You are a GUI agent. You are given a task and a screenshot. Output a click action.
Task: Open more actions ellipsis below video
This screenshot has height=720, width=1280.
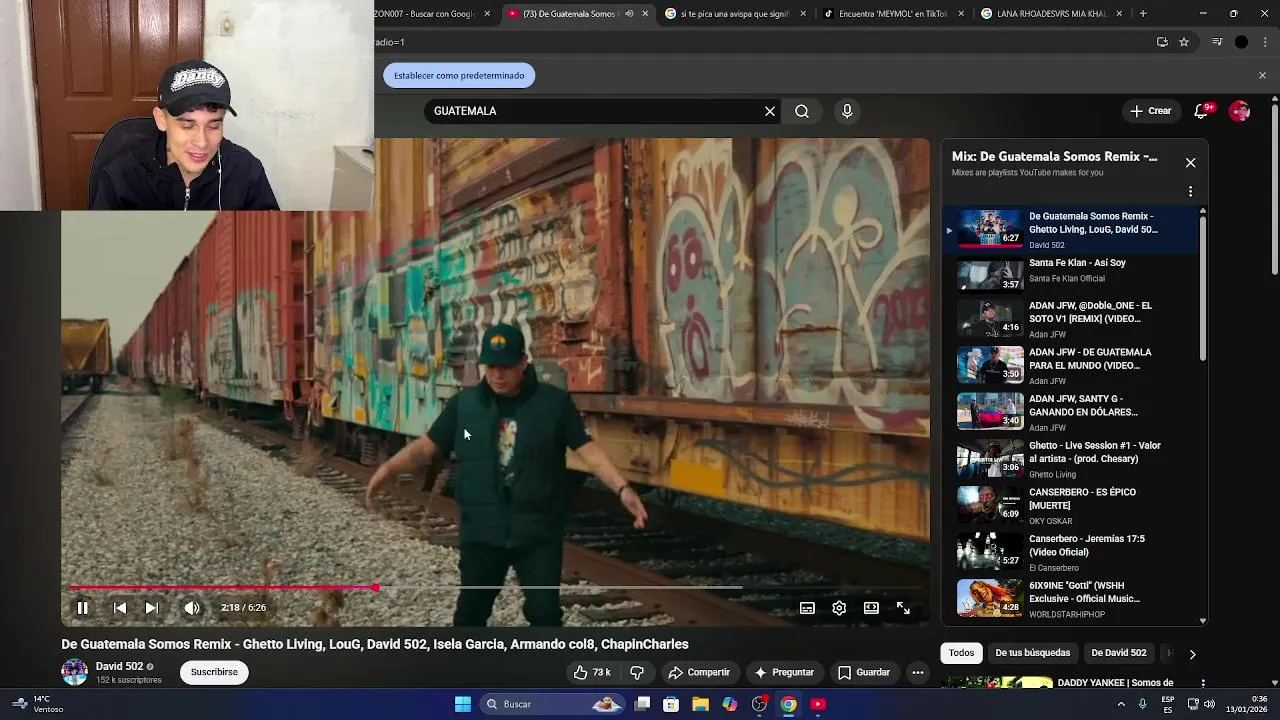(918, 672)
